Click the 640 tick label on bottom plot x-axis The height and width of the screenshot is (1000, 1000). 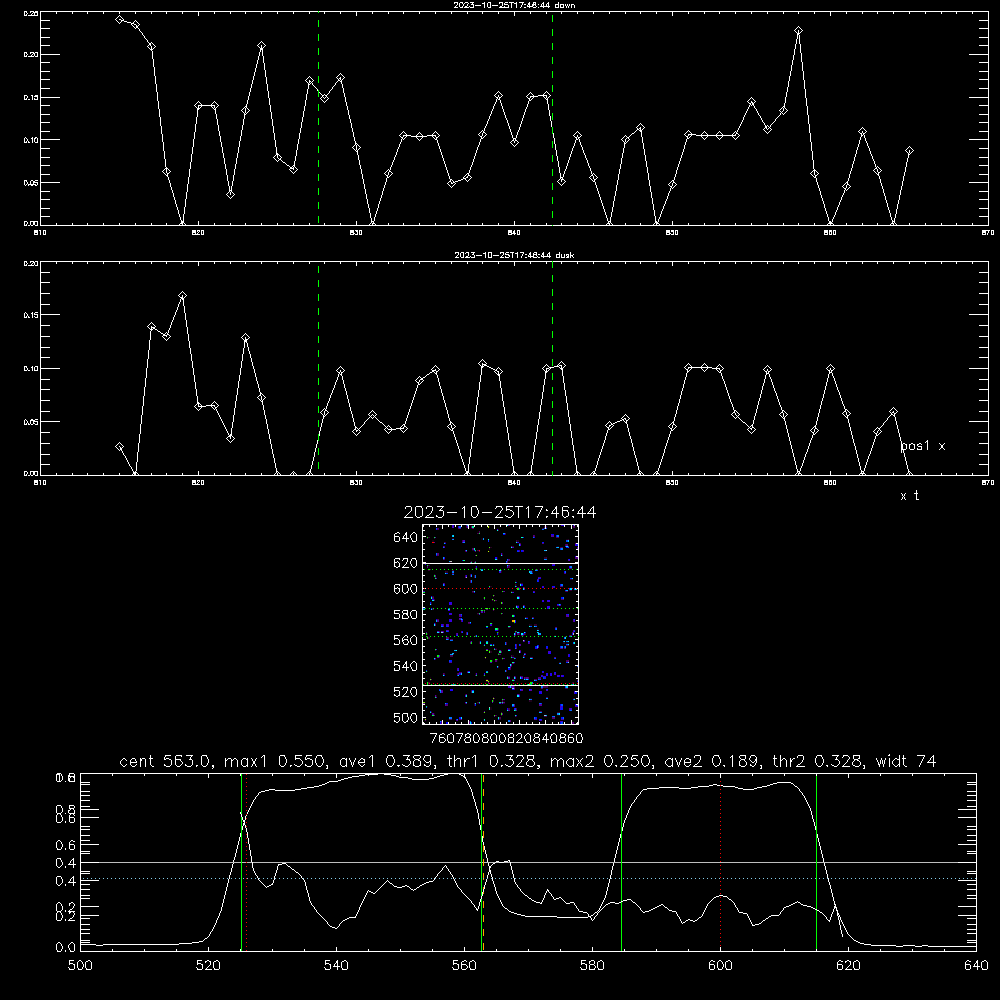(x=976, y=966)
